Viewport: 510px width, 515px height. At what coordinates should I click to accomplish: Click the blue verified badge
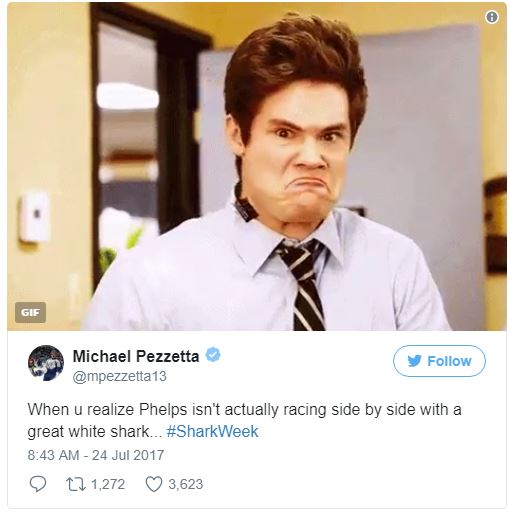pos(213,354)
